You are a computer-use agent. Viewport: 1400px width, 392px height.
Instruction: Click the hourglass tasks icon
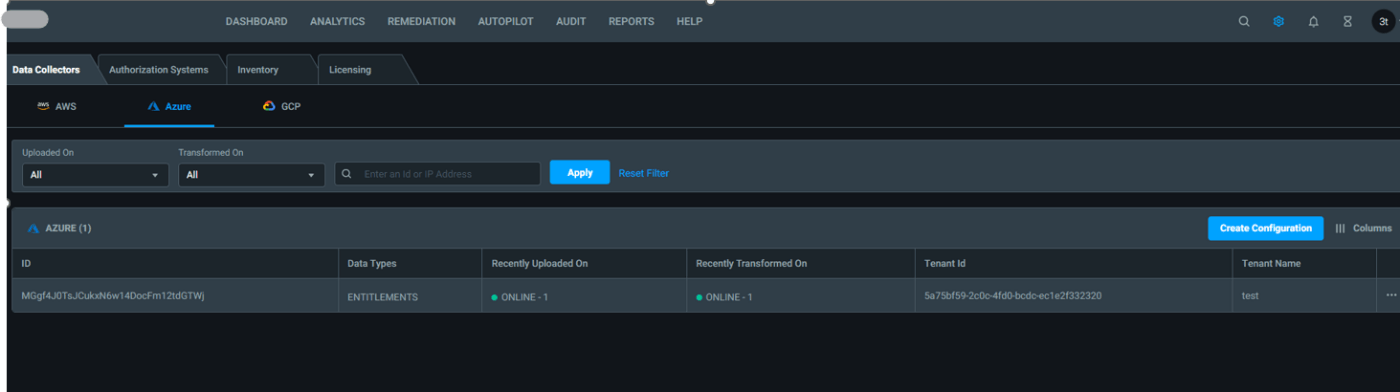[x=1347, y=21]
